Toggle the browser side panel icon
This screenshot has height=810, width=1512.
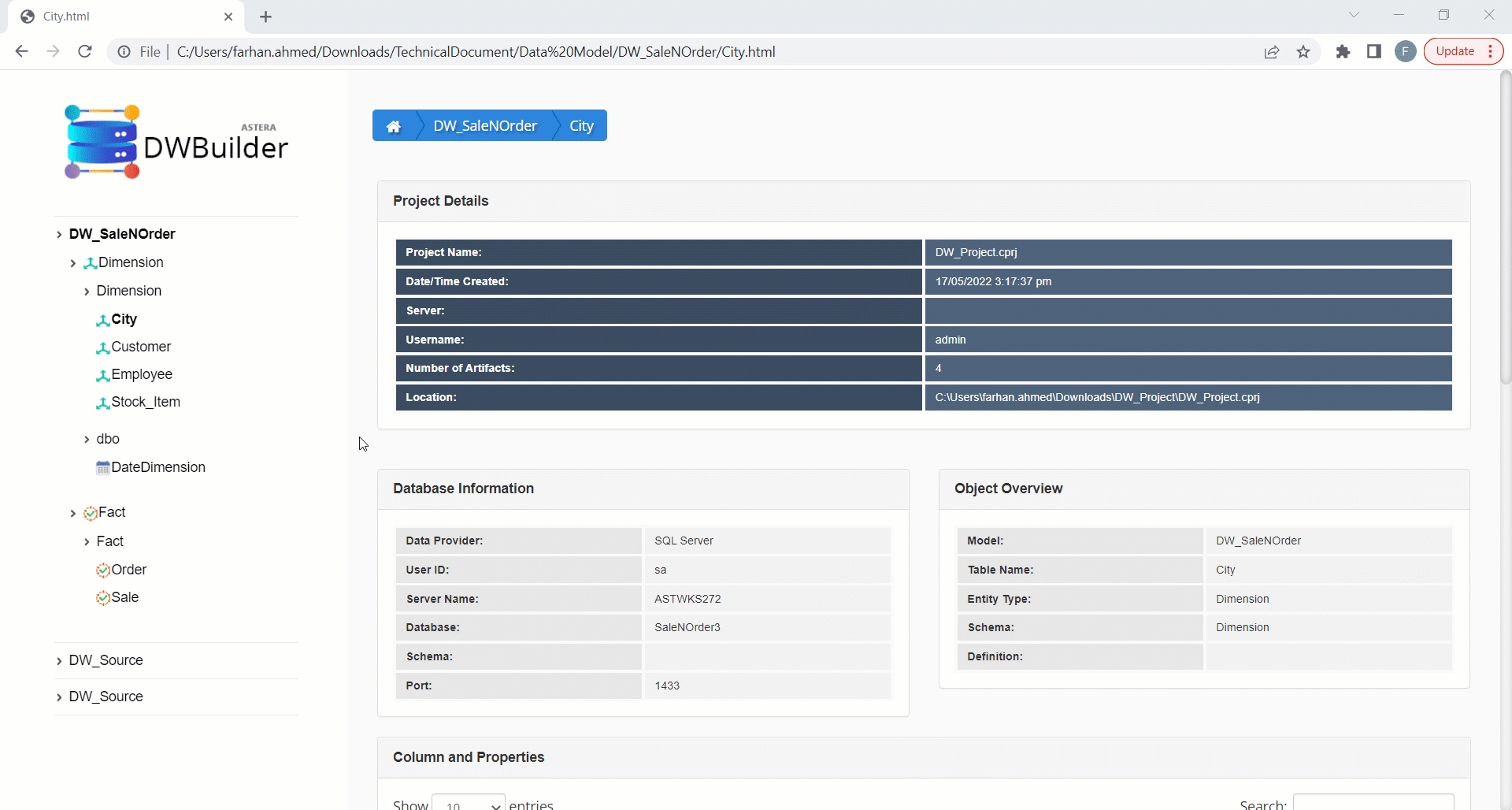coord(1374,52)
